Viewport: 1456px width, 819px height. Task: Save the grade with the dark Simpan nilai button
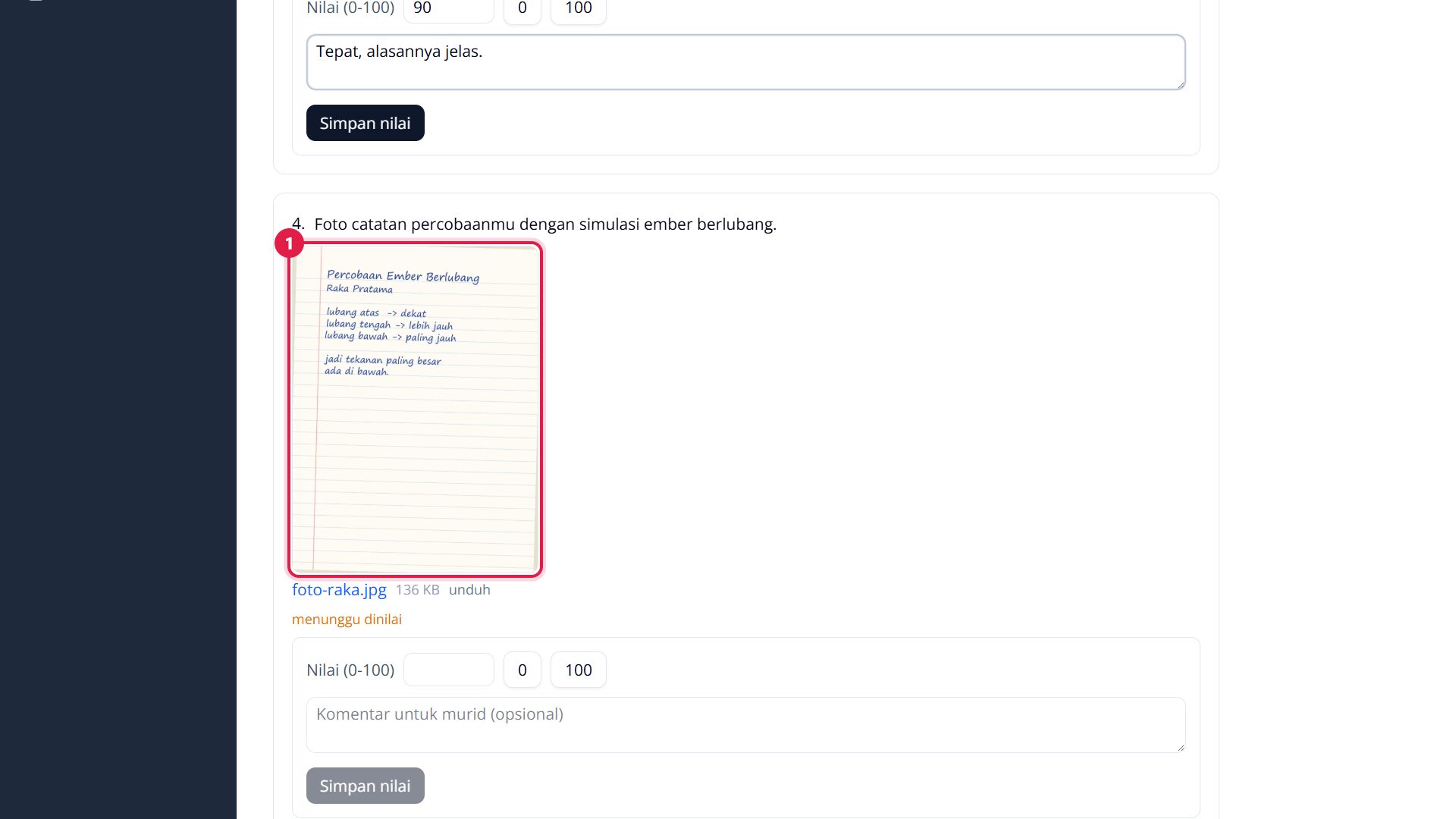click(x=366, y=123)
